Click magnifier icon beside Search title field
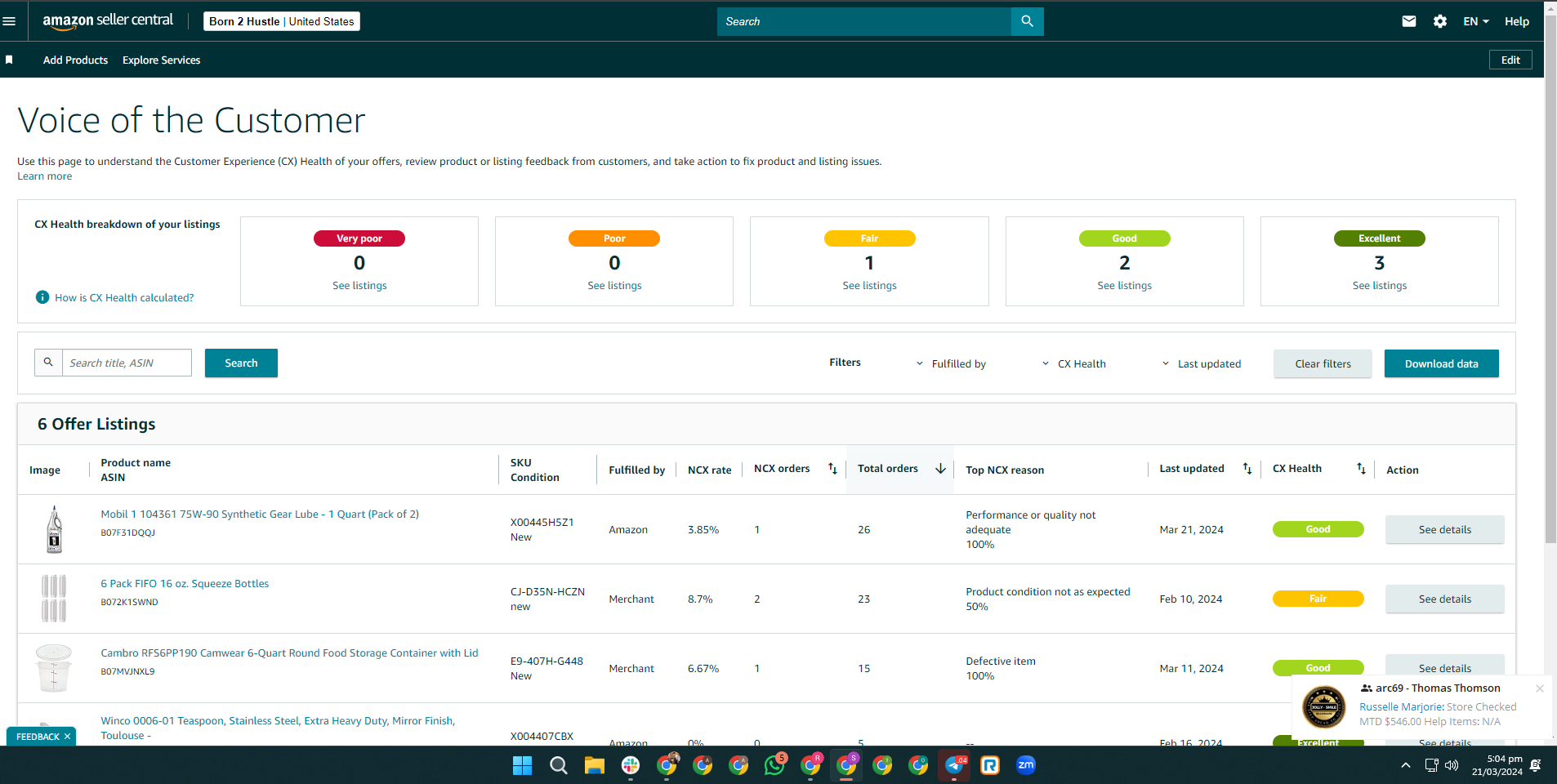This screenshot has width=1557, height=784. tap(48, 363)
